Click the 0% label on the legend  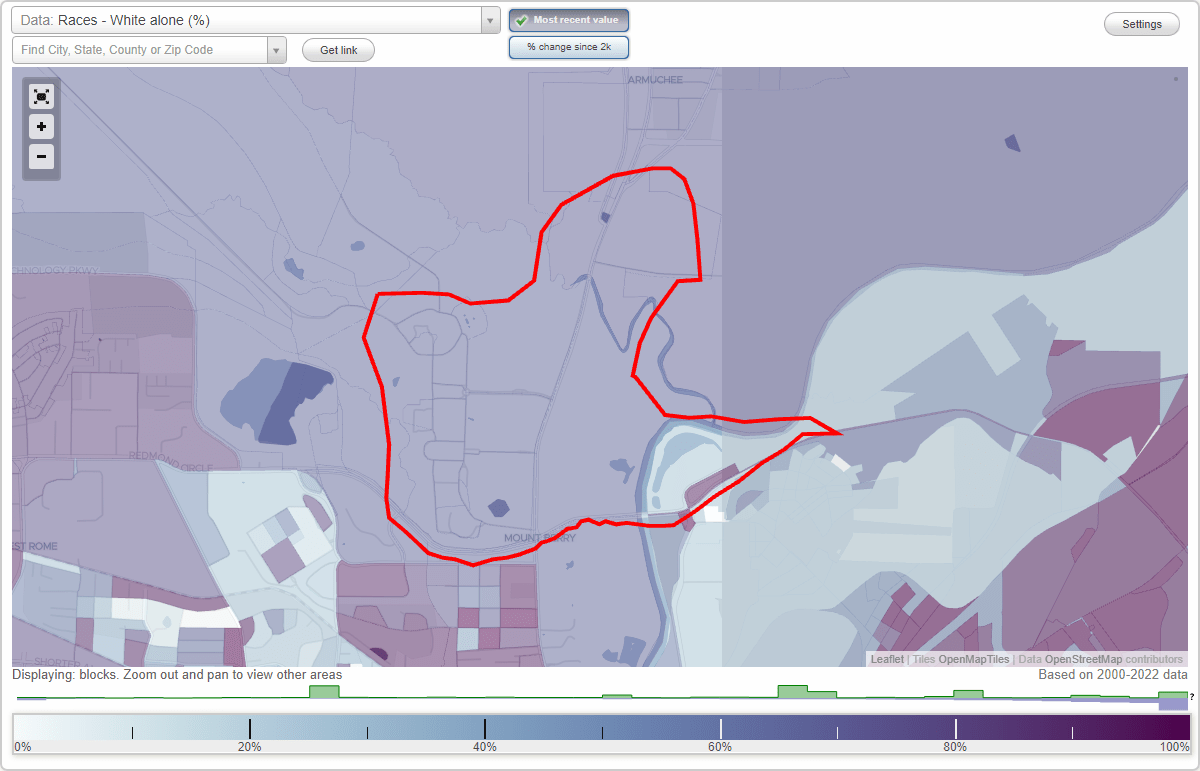coord(22,747)
